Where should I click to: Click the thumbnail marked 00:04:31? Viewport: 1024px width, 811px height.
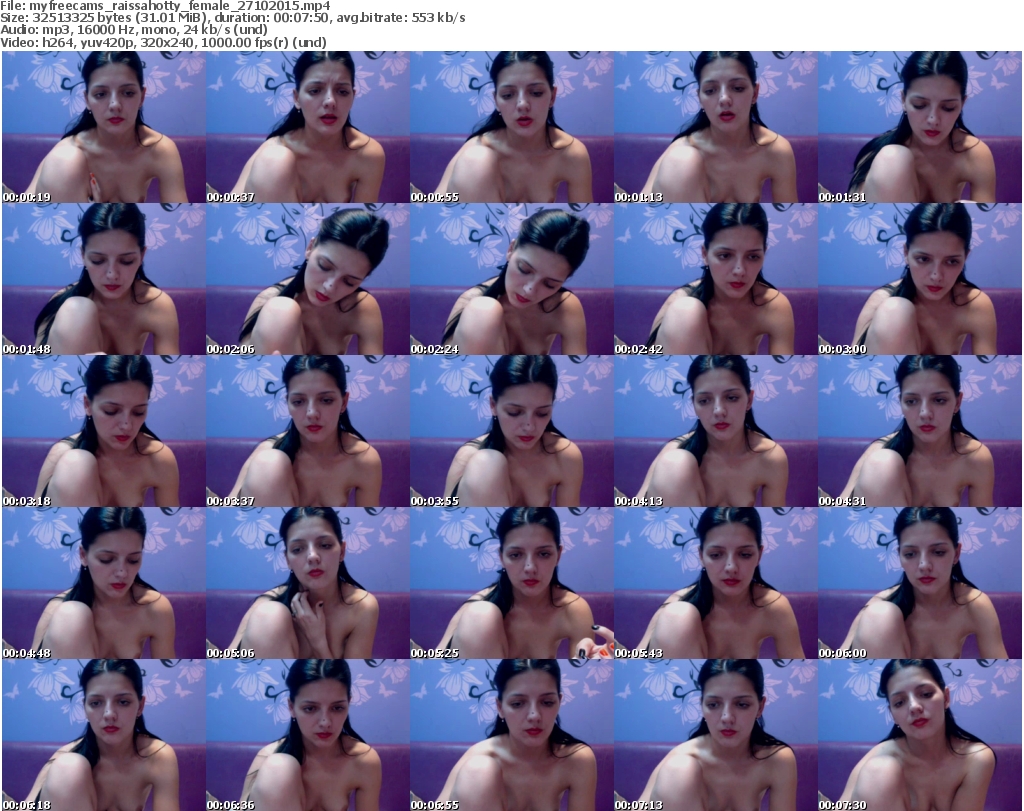(x=920, y=431)
